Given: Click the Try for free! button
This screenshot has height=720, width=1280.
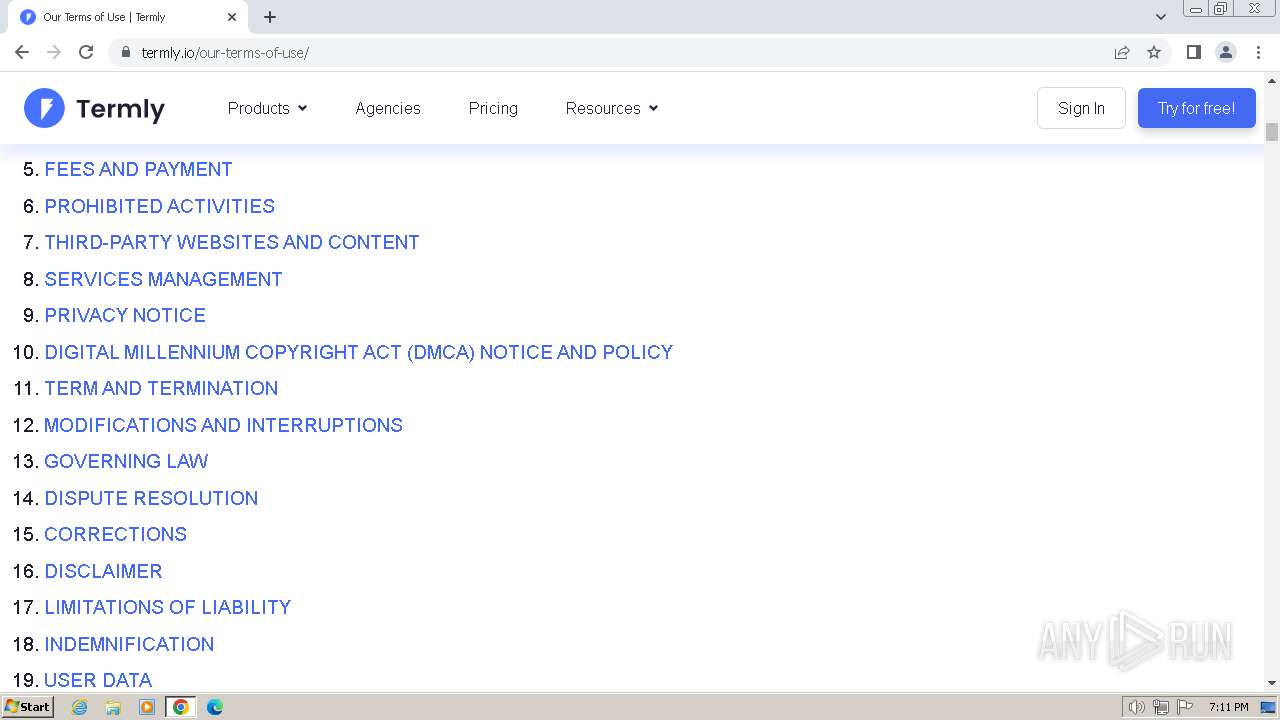Looking at the screenshot, I should point(1196,108).
